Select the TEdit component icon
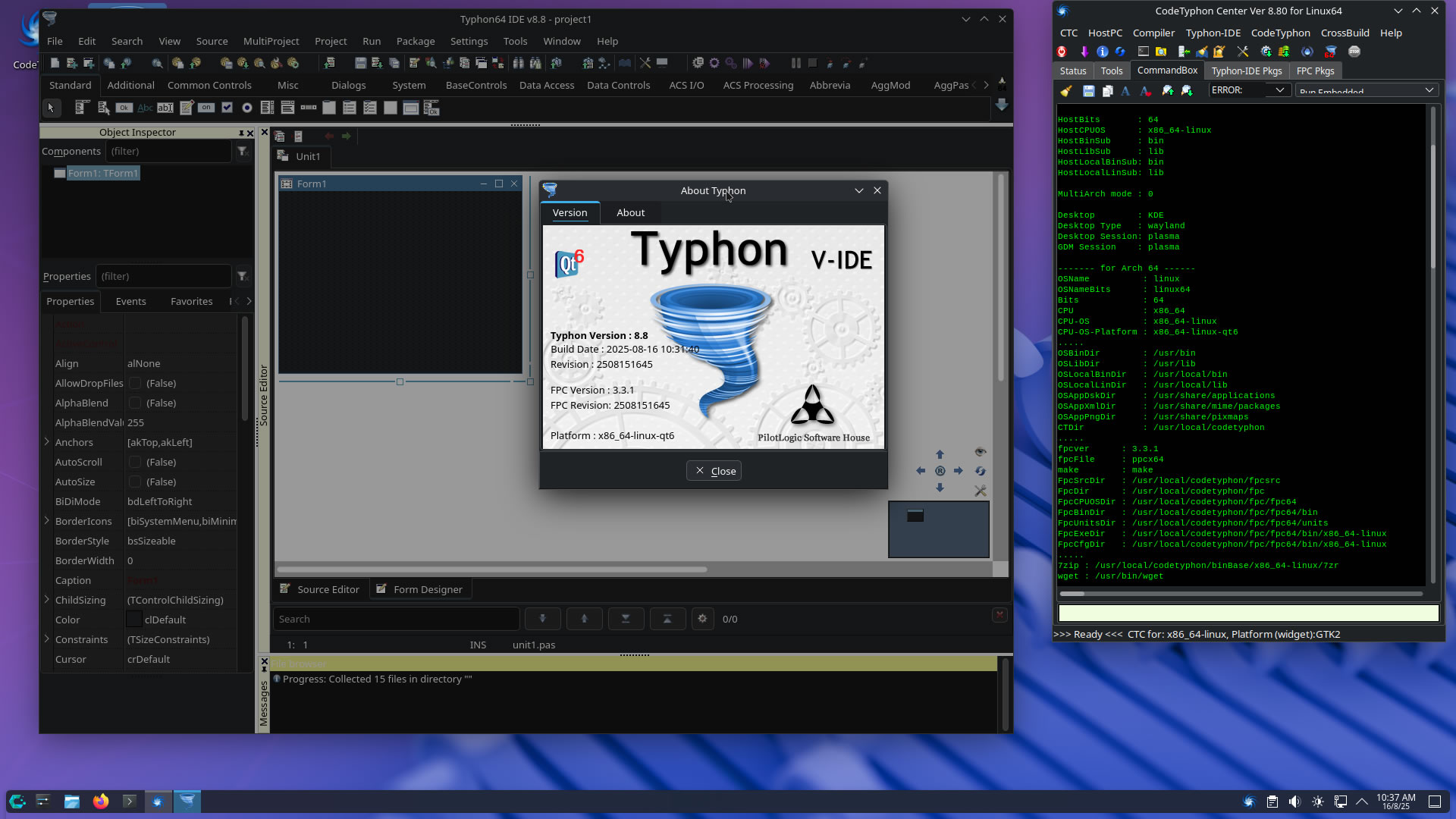This screenshot has height=819, width=1456. [x=165, y=108]
